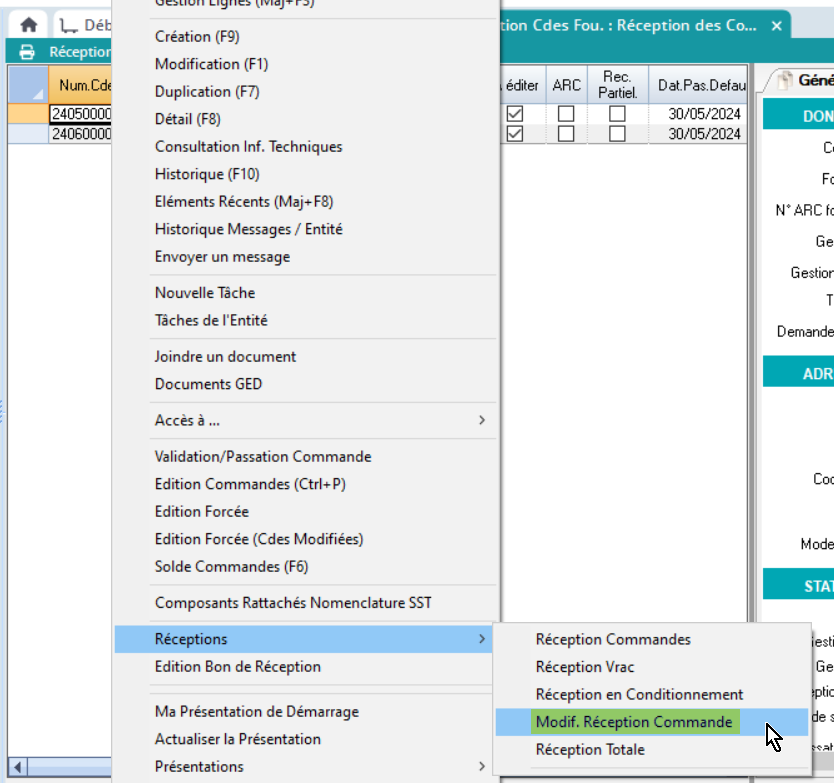This screenshot has width=834, height=783.
Task: Choose Solde Commandes (F6)
Action: pos(232,567)
